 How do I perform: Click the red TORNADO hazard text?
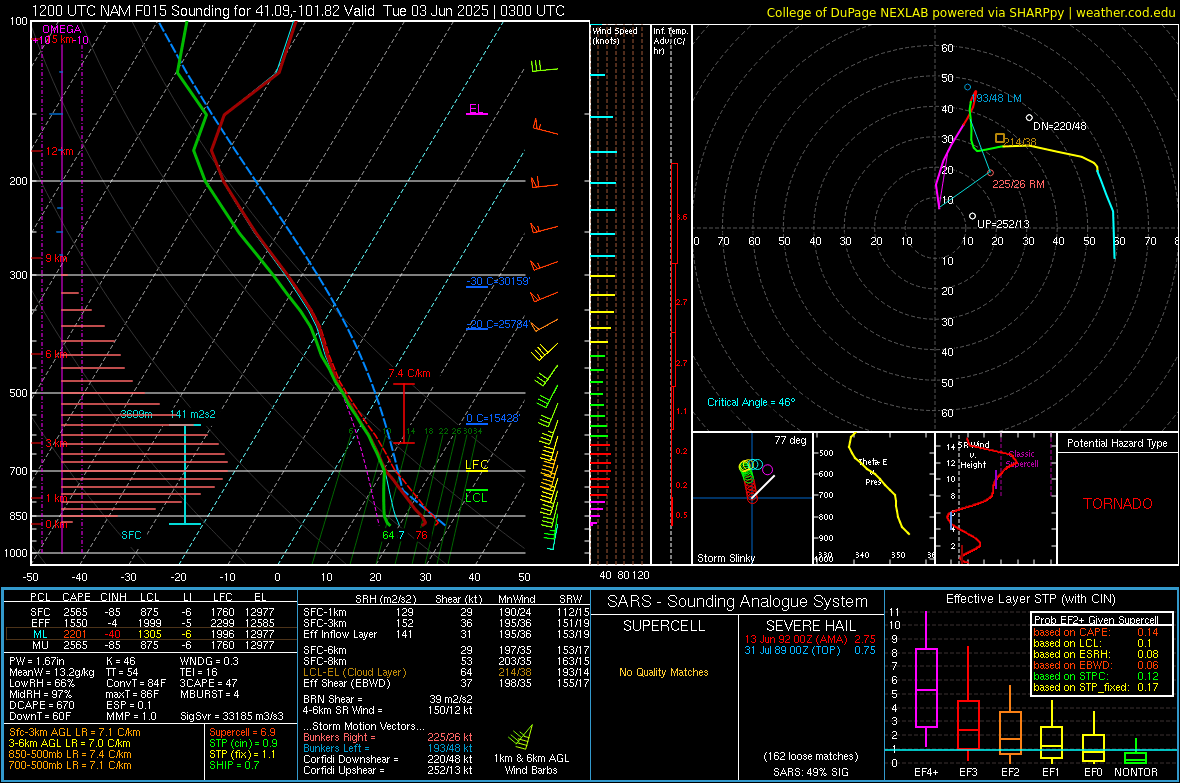point(1118,504)
